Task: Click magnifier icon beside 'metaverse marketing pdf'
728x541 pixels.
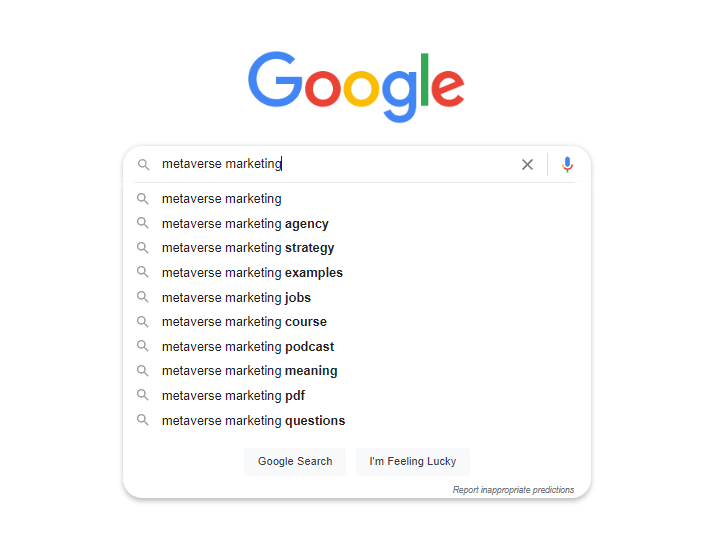Action: [143, 395]
